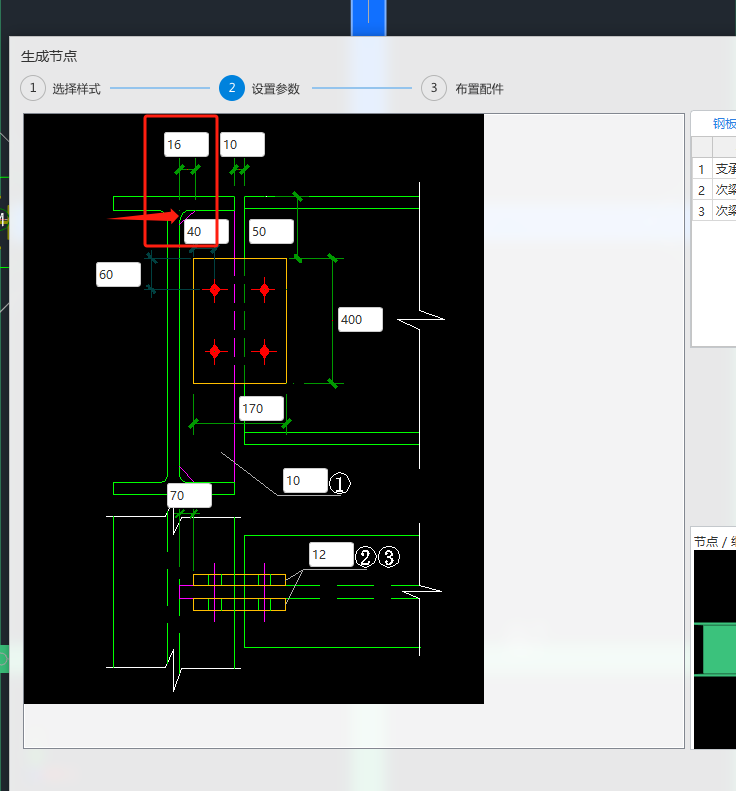
Task: Select table row 3 in the plate list
Action: click(x=724, y=211)
